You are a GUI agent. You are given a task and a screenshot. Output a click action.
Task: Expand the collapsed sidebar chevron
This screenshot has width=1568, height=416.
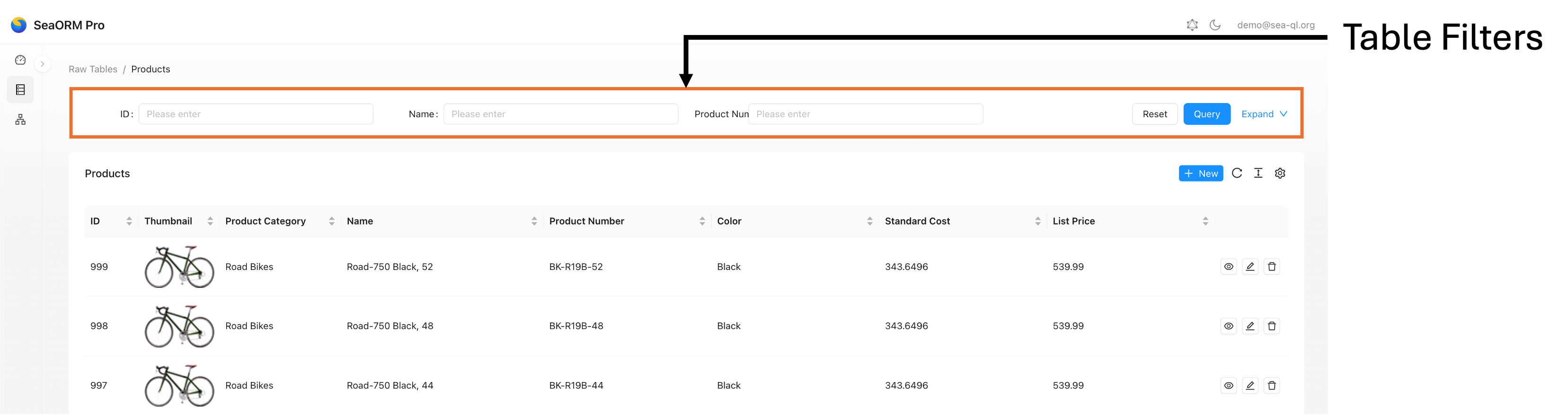pos(43,64)
